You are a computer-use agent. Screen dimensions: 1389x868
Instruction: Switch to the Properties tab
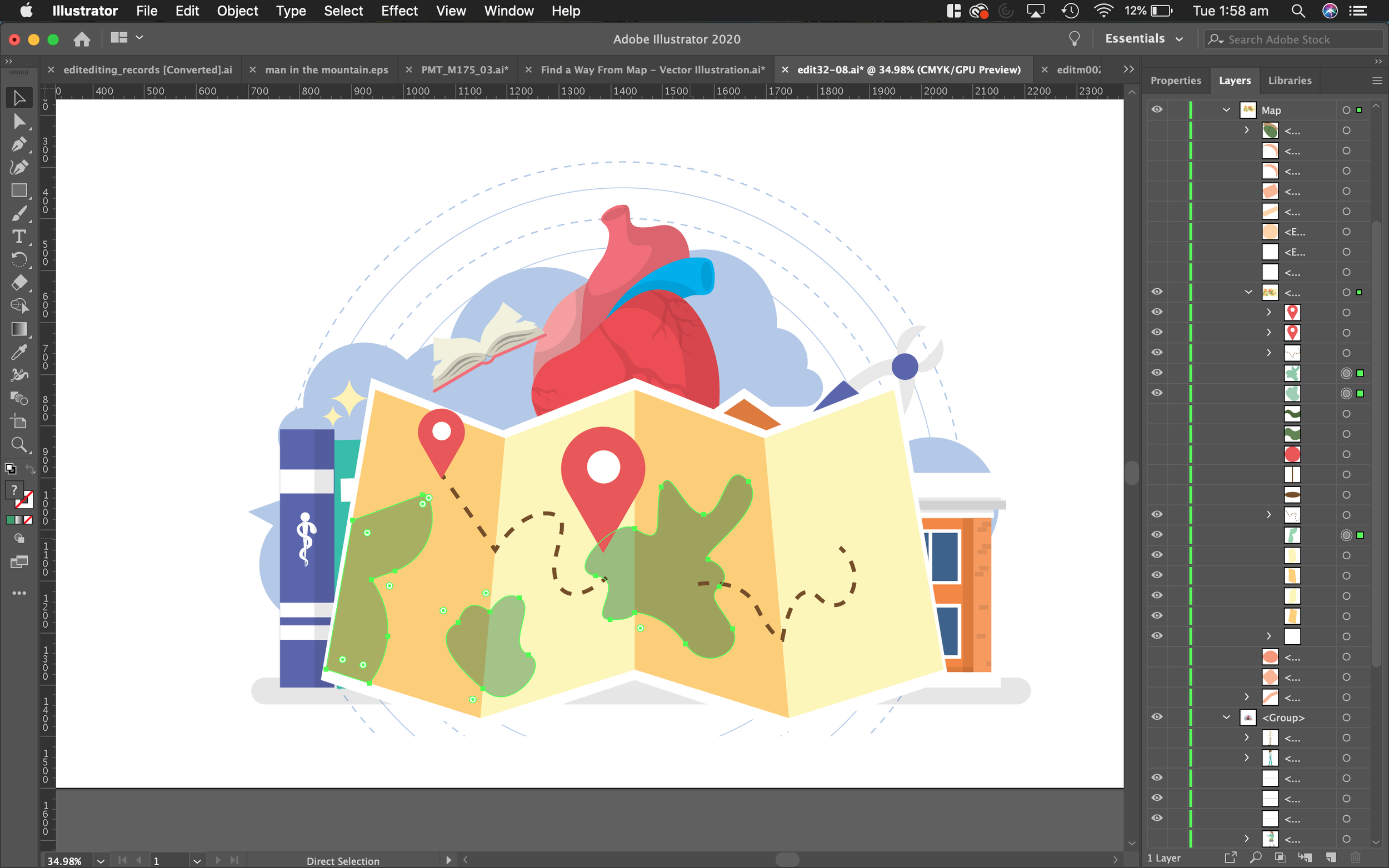[1175, 81]
